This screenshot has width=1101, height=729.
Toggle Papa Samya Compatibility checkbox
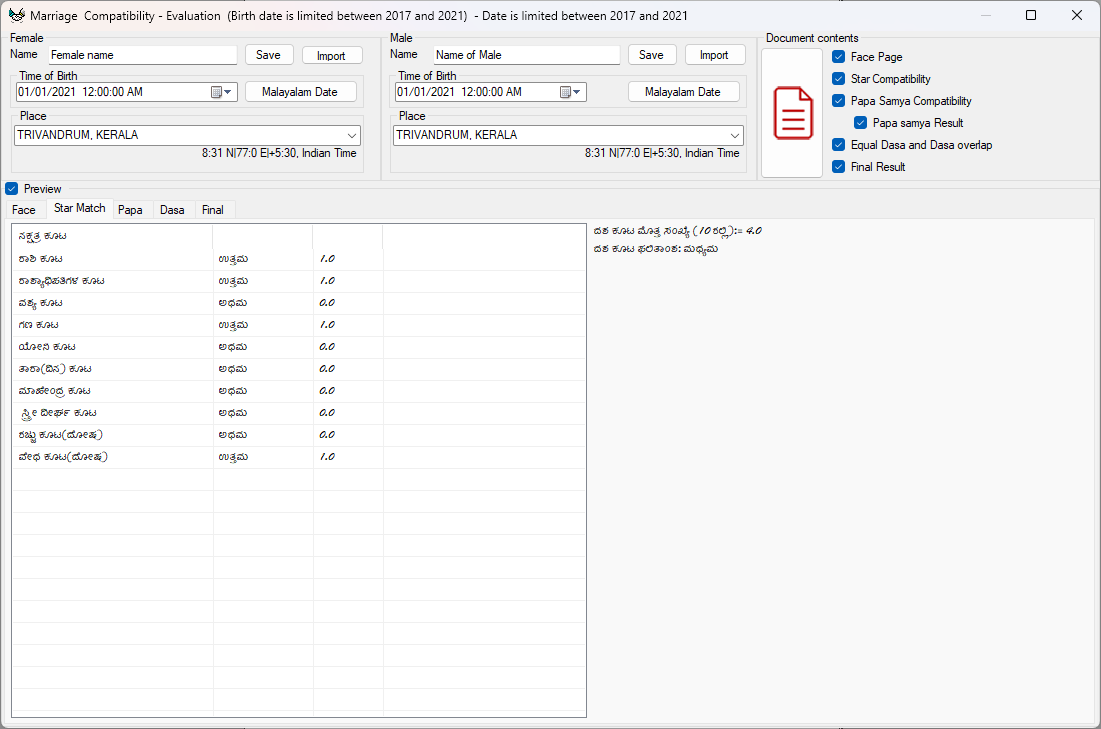pos(838,100)
